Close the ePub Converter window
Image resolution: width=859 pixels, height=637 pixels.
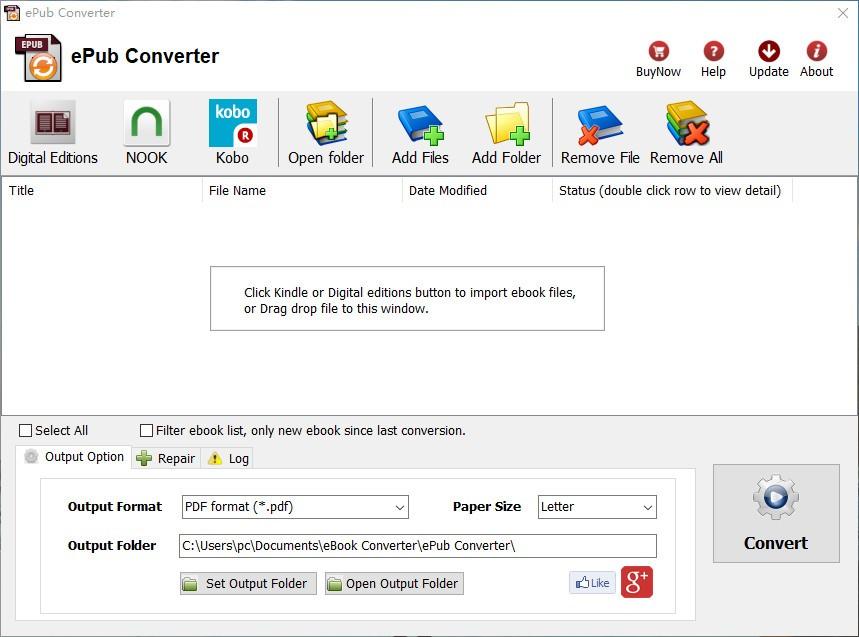(843, 13)
